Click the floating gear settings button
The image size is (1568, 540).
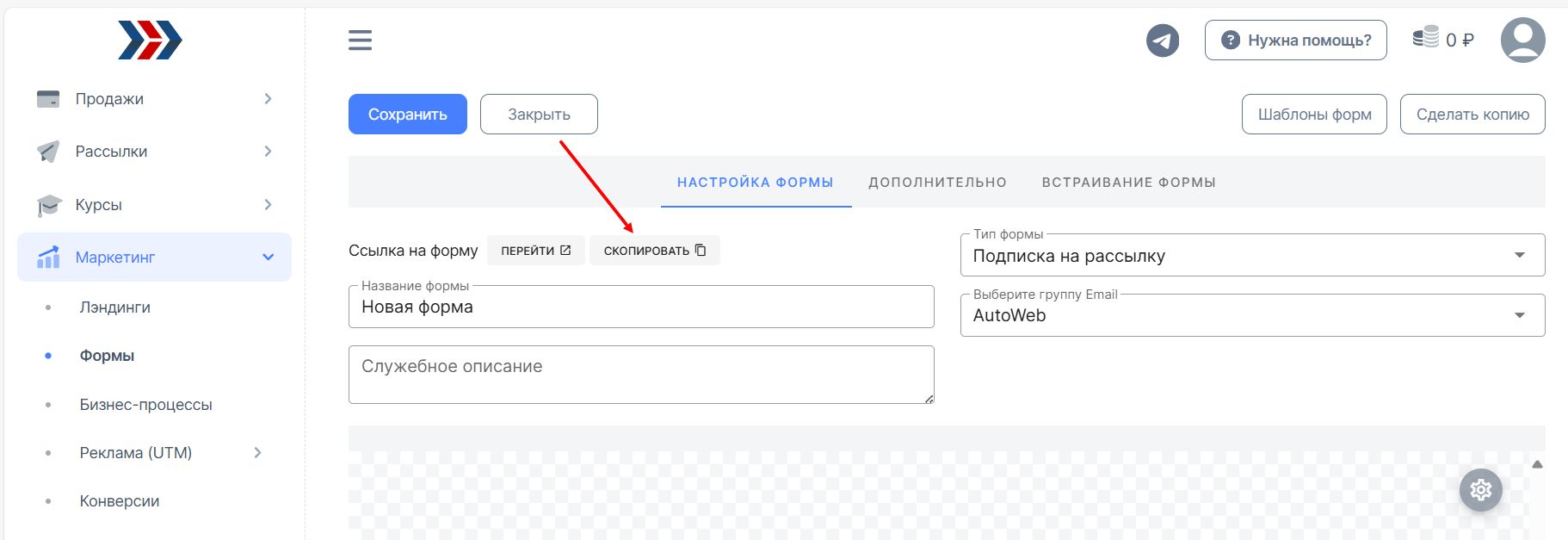(x=1480, y=490)
